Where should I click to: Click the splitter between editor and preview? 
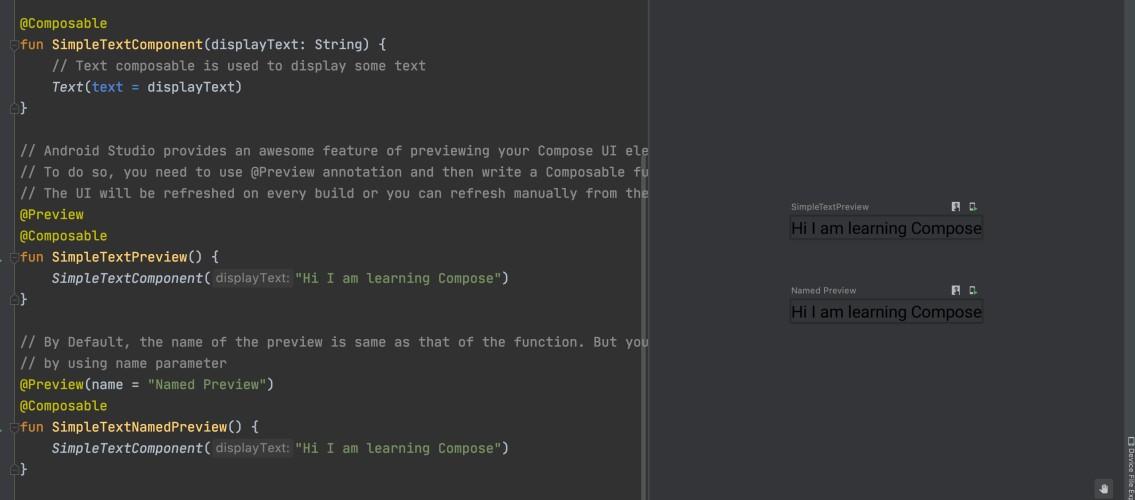[x=646, y=250]
